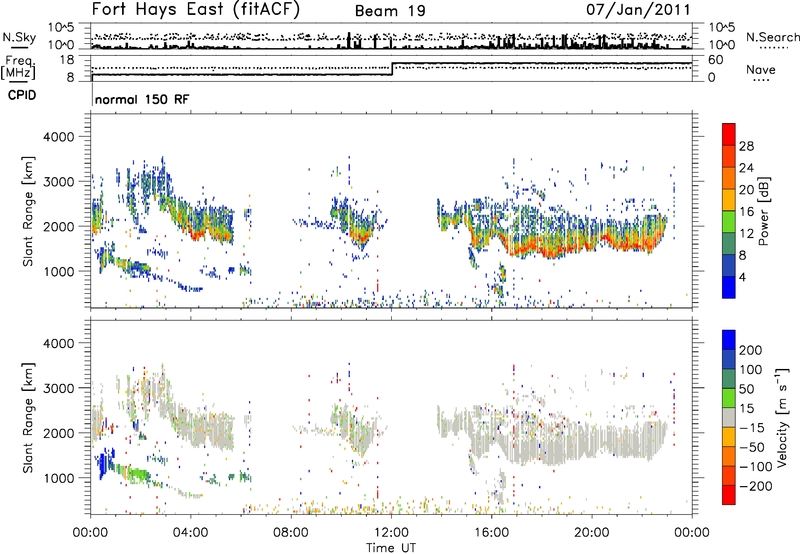The height and width of the screenshot is (554, 800).
Task: Pick the gray segment of velocity colorbar
Action: coord(729,418)
